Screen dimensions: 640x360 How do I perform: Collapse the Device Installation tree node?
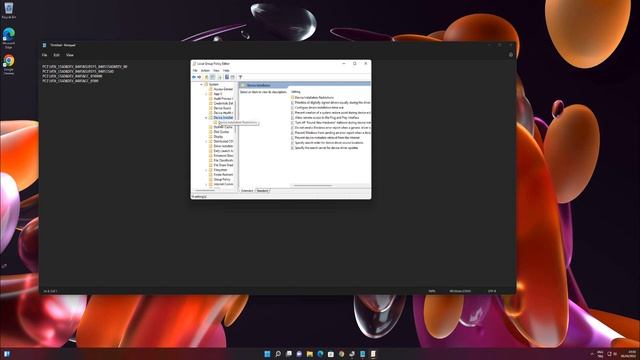click(x=206, y=118)
